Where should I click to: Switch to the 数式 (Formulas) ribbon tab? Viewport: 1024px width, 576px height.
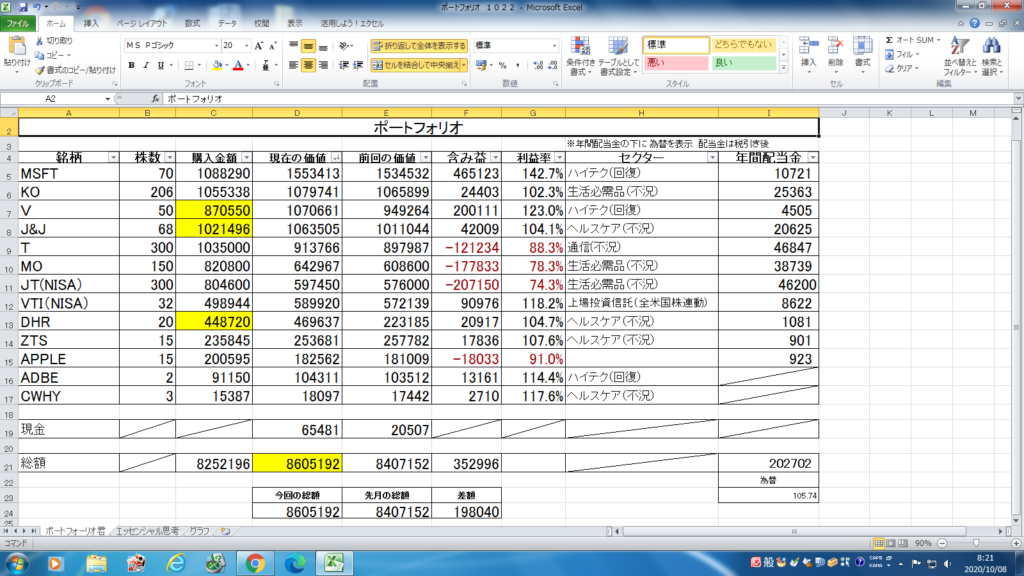tap(192, 24)
